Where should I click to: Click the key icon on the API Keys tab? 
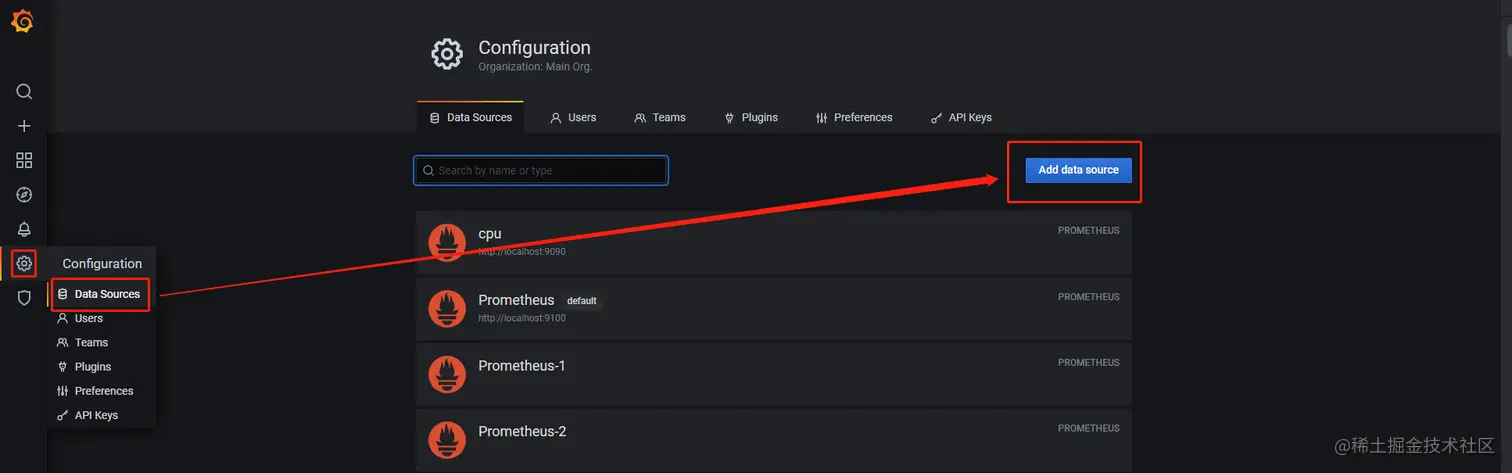[937, 118]
